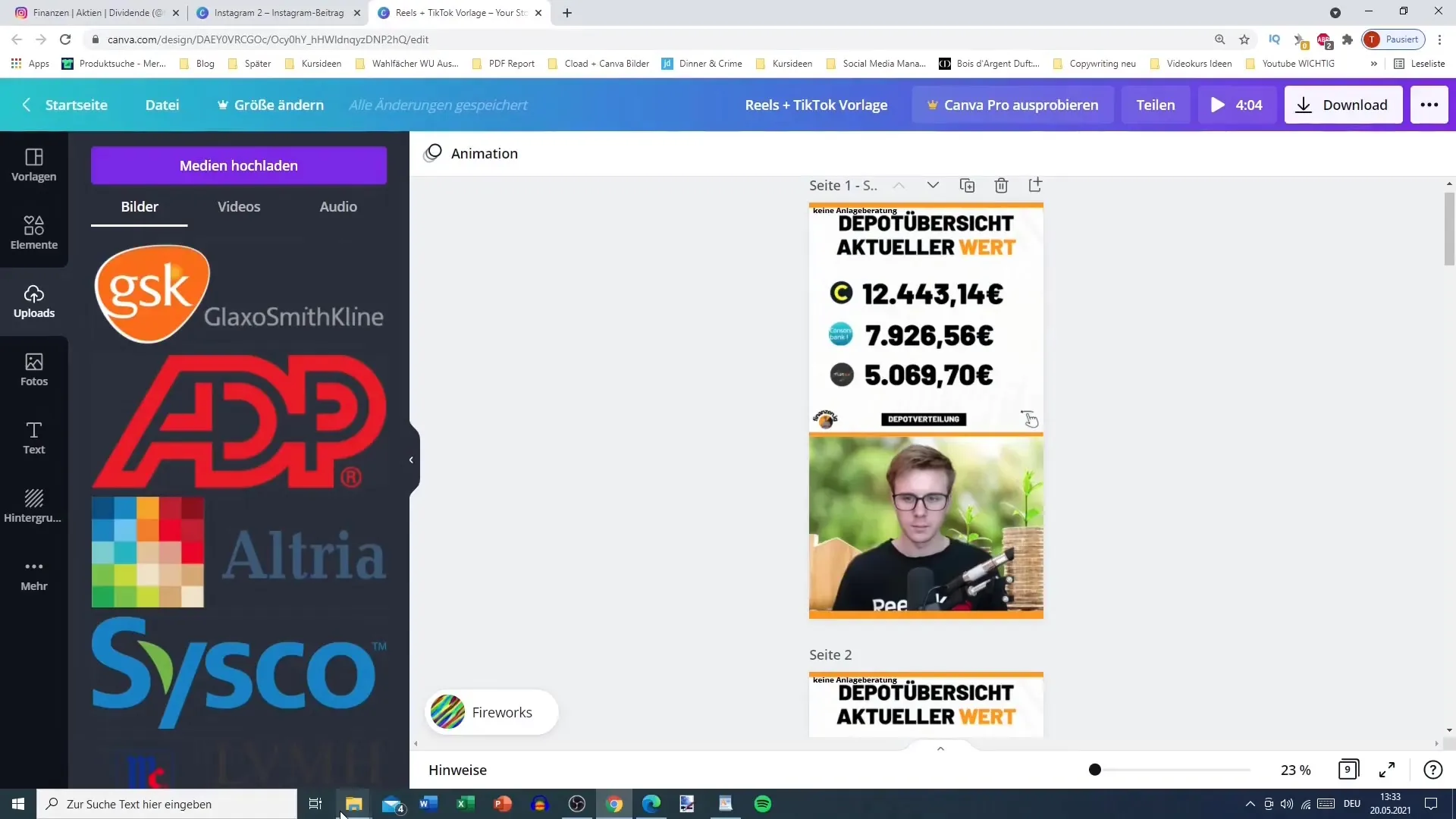Switch to the Bilder tab

pyautogui.click(x=140, y=206)
